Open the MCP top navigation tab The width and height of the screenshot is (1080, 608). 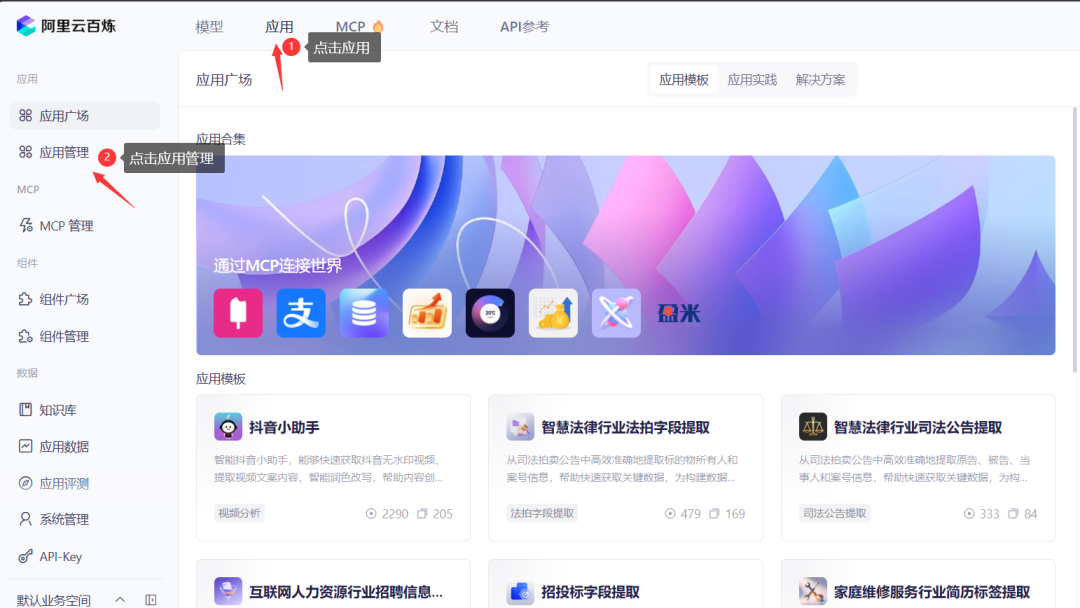(350, 27)
